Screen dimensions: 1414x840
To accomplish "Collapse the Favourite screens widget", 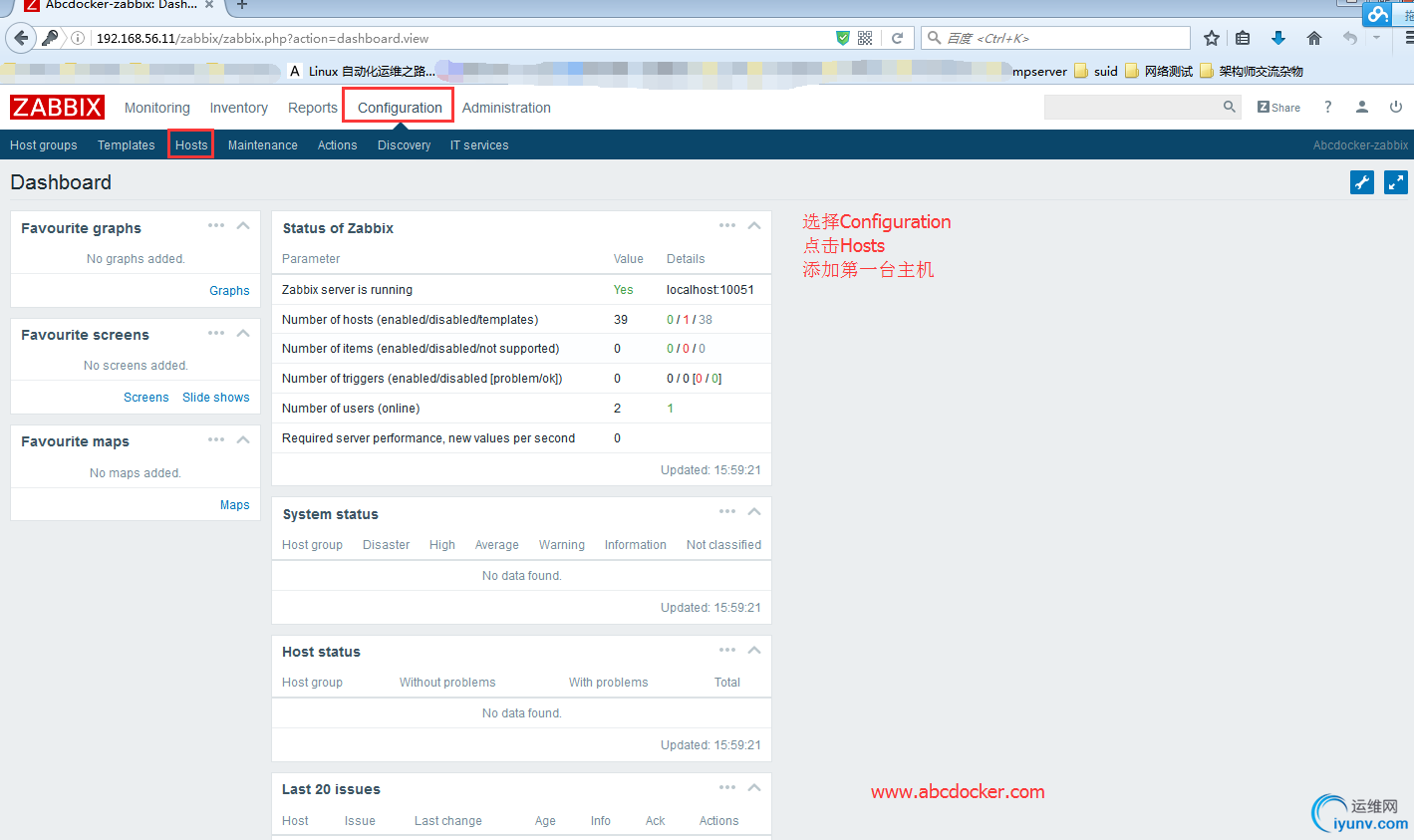I will (243, 333).
